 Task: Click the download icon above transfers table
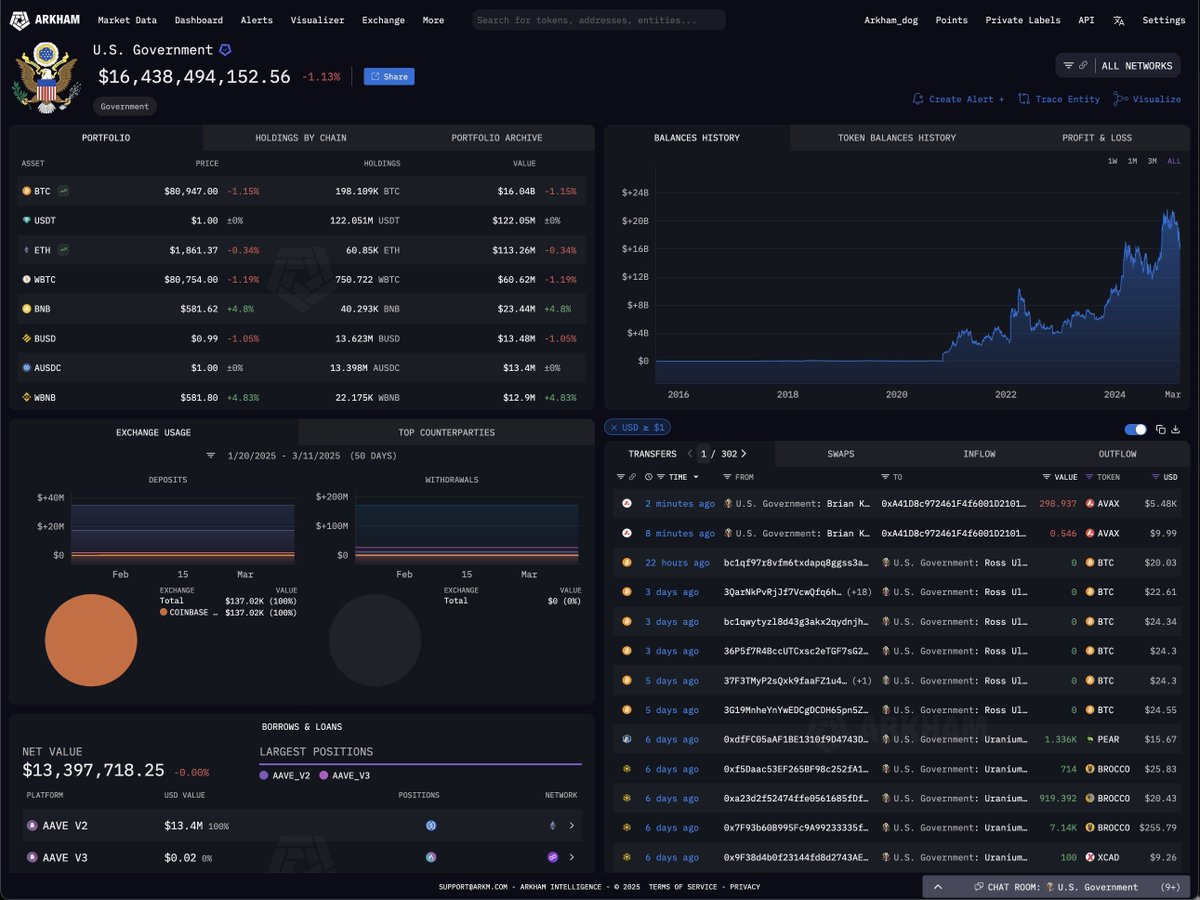click(1176, 429)
